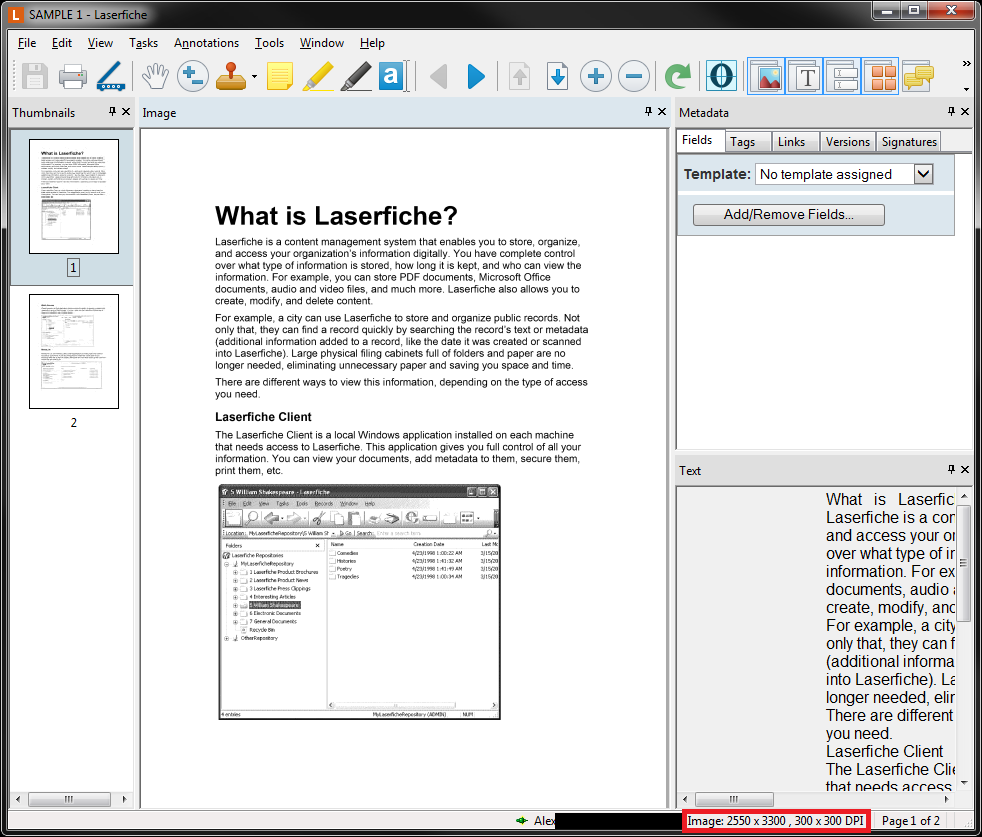
Task: Open the Stamp tool dropdown arrow
Action: tap(254, 76)
